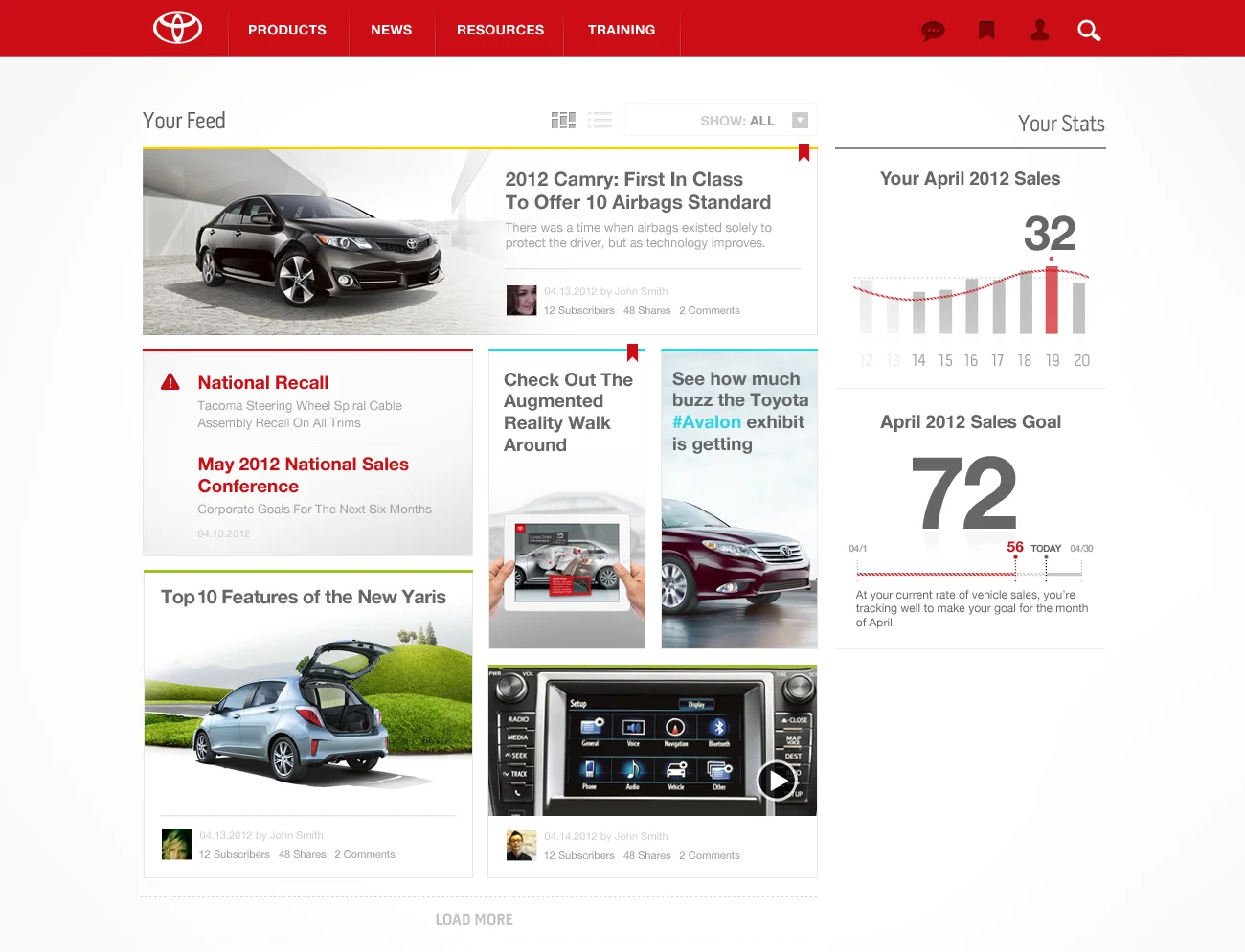Screen dimensions: 1245x952
Task: Click 48 Shares under Camry article
Action: coord(647,310)
